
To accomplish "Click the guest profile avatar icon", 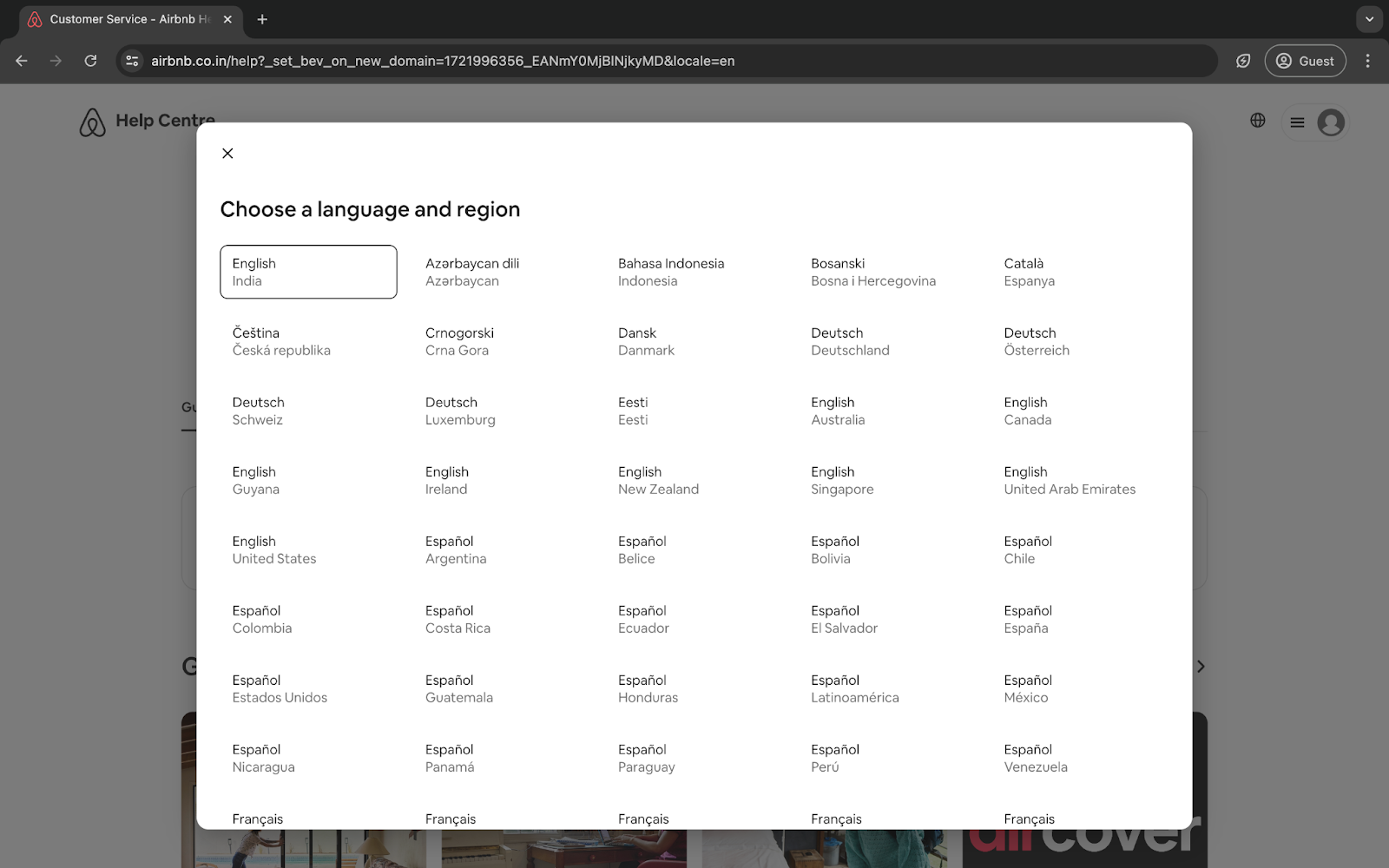I will tap(1328, 122).
